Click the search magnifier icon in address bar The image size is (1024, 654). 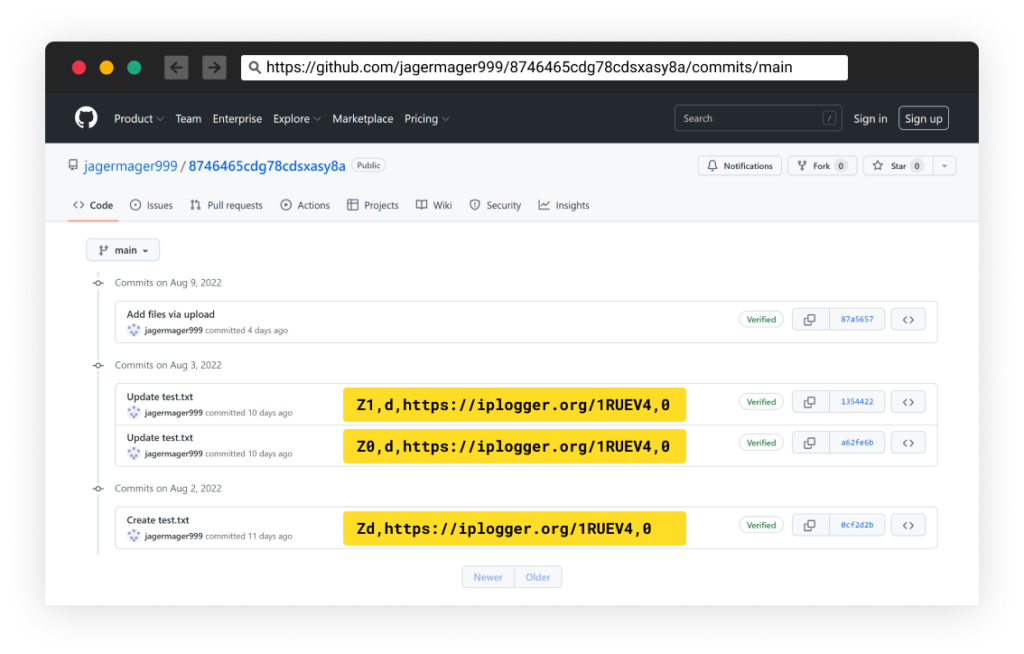pyautogui.click(x=255, y=67)
